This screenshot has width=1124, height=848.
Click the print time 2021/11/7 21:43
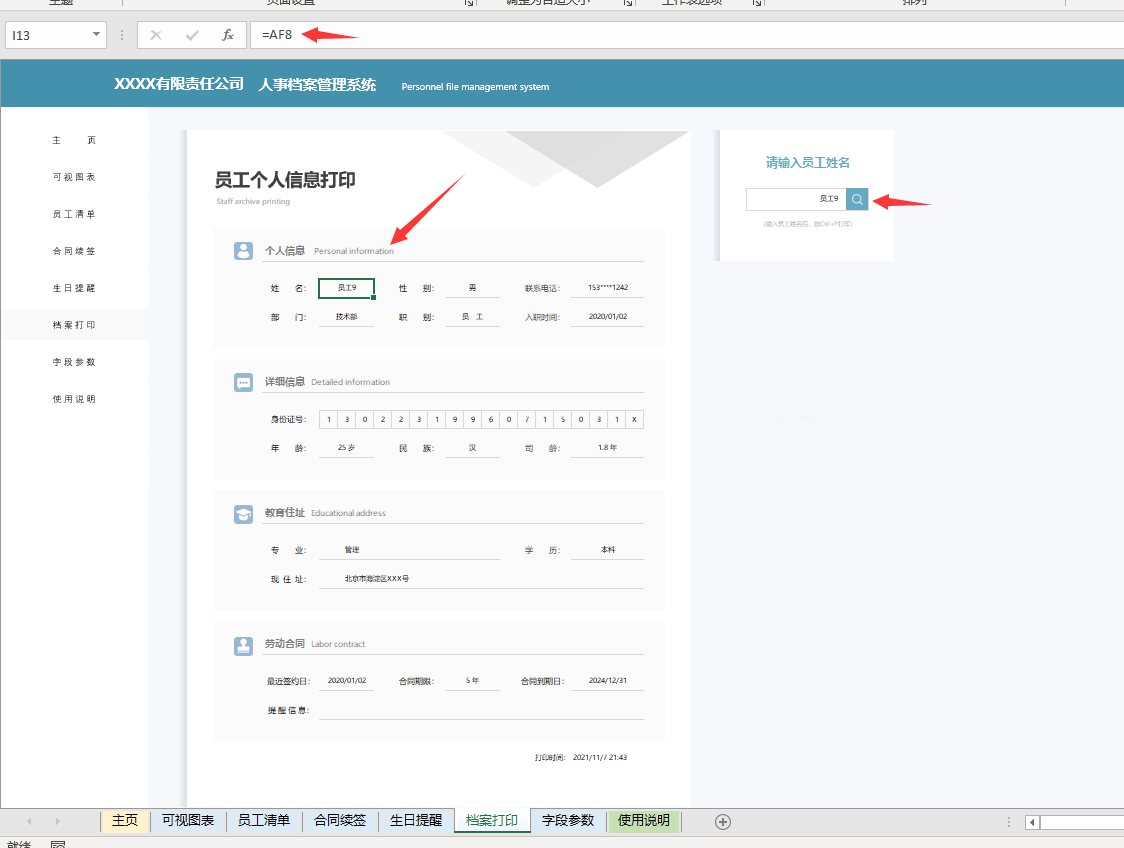point(600,757)
